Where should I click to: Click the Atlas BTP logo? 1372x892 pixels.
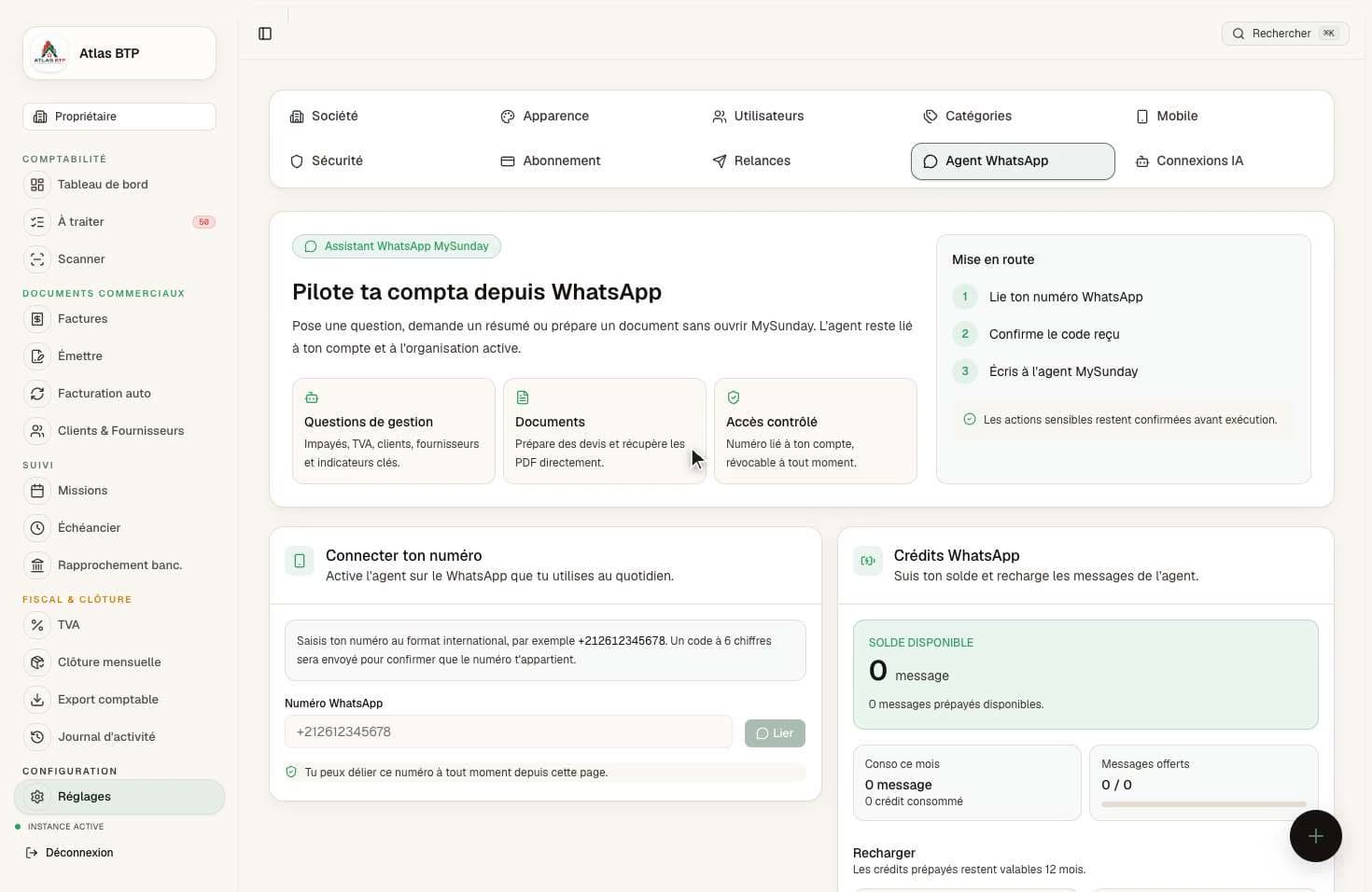(49, 53)
